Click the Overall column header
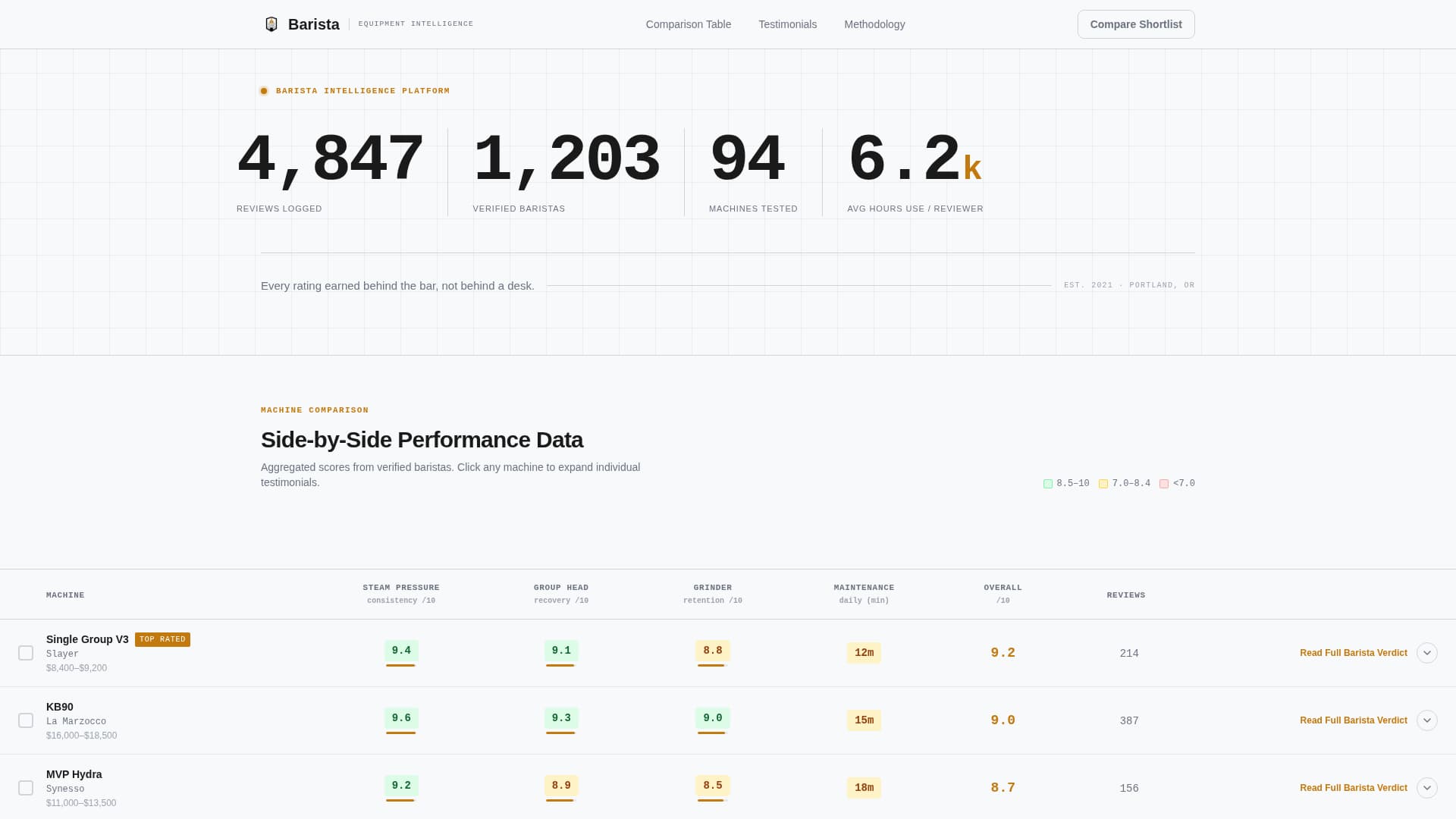1456x819 pixels. (x=1003, y=594)
